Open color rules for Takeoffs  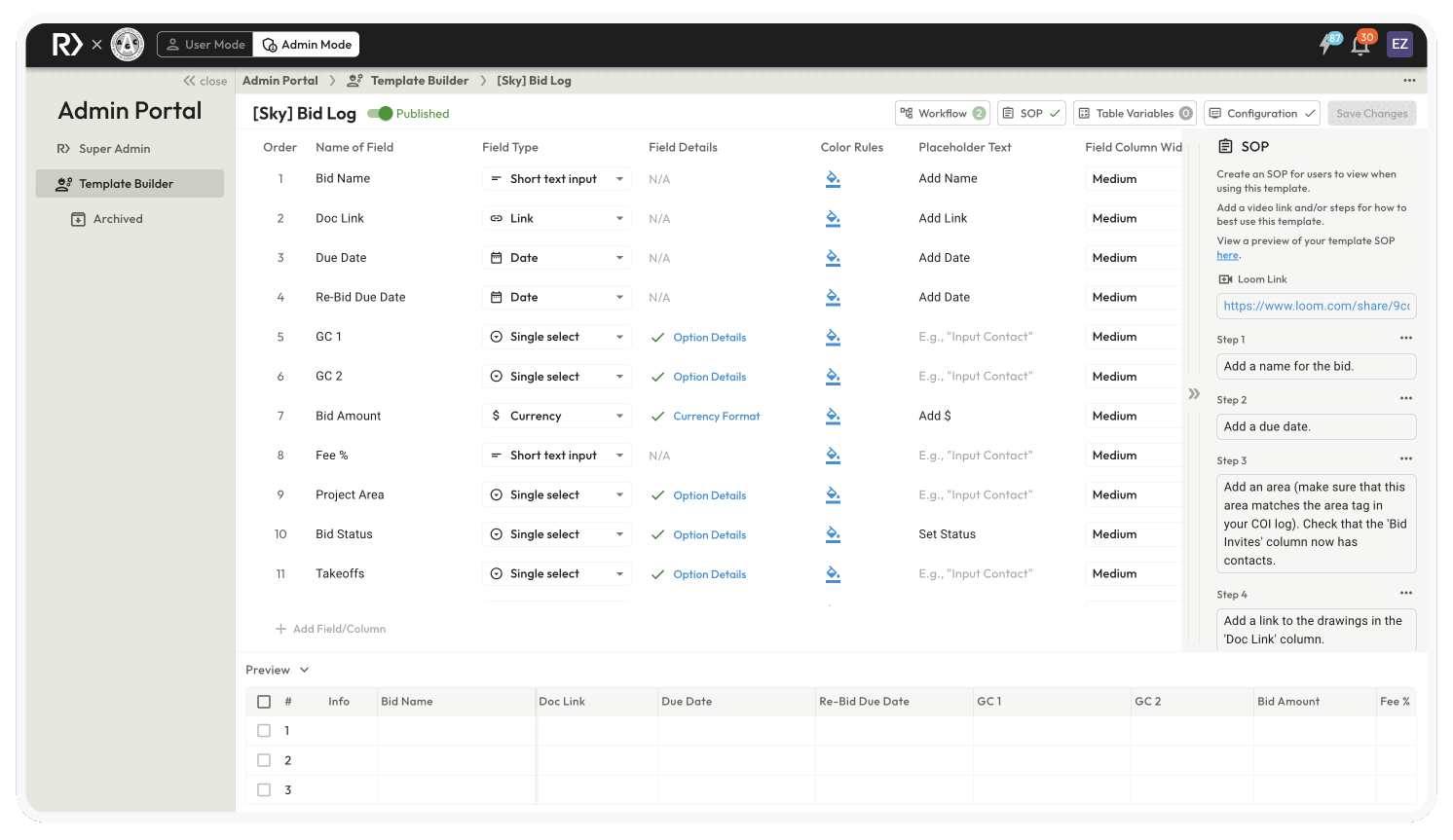833,574
